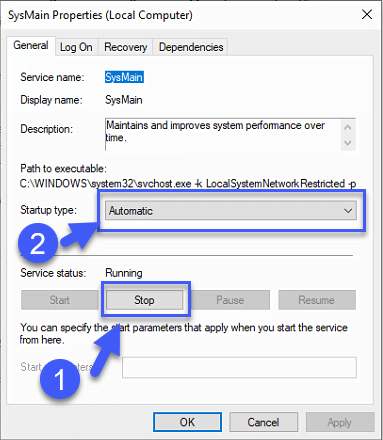Stop the SysMain service
Screen dimensions: 383x440
(144, 300)
